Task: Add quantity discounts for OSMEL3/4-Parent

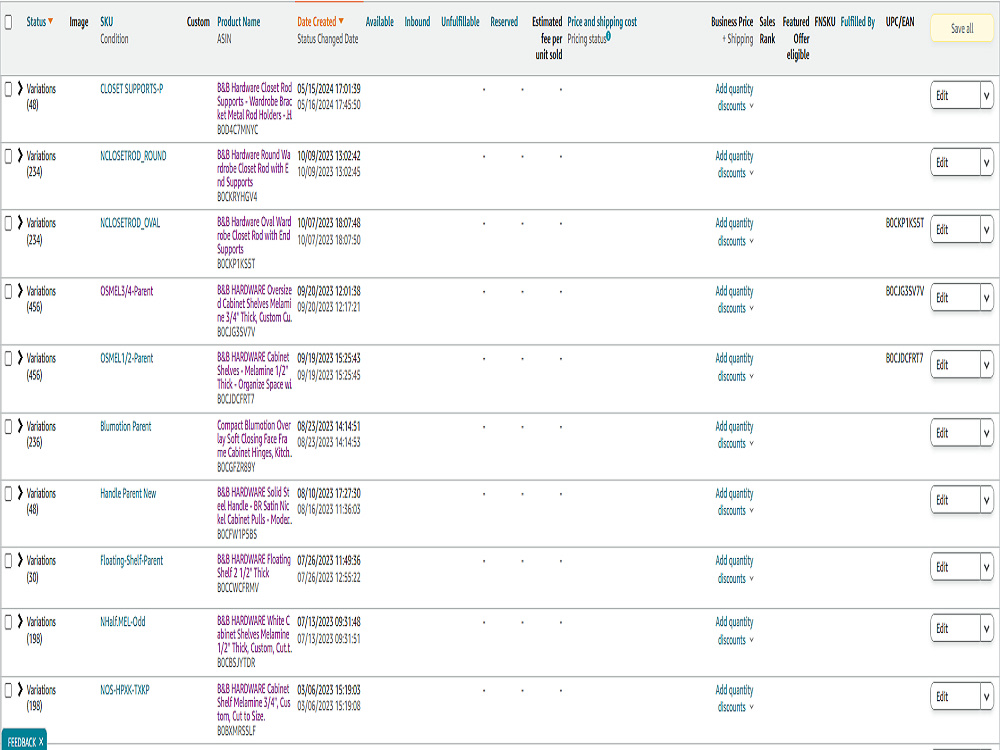Action: 735,300
